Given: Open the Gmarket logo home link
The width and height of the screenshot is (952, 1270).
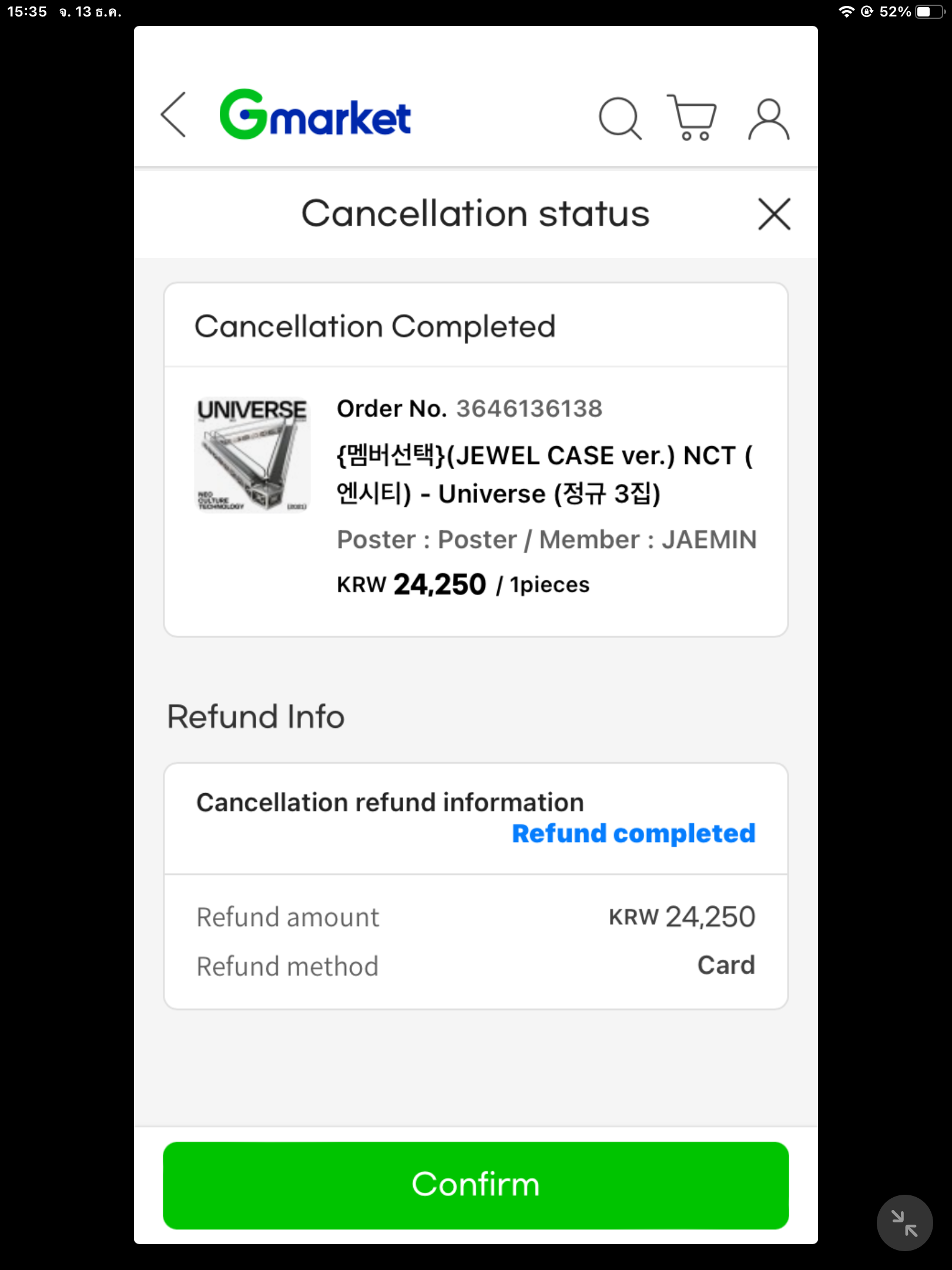Looking at the screenshot, I should (315, 115).
